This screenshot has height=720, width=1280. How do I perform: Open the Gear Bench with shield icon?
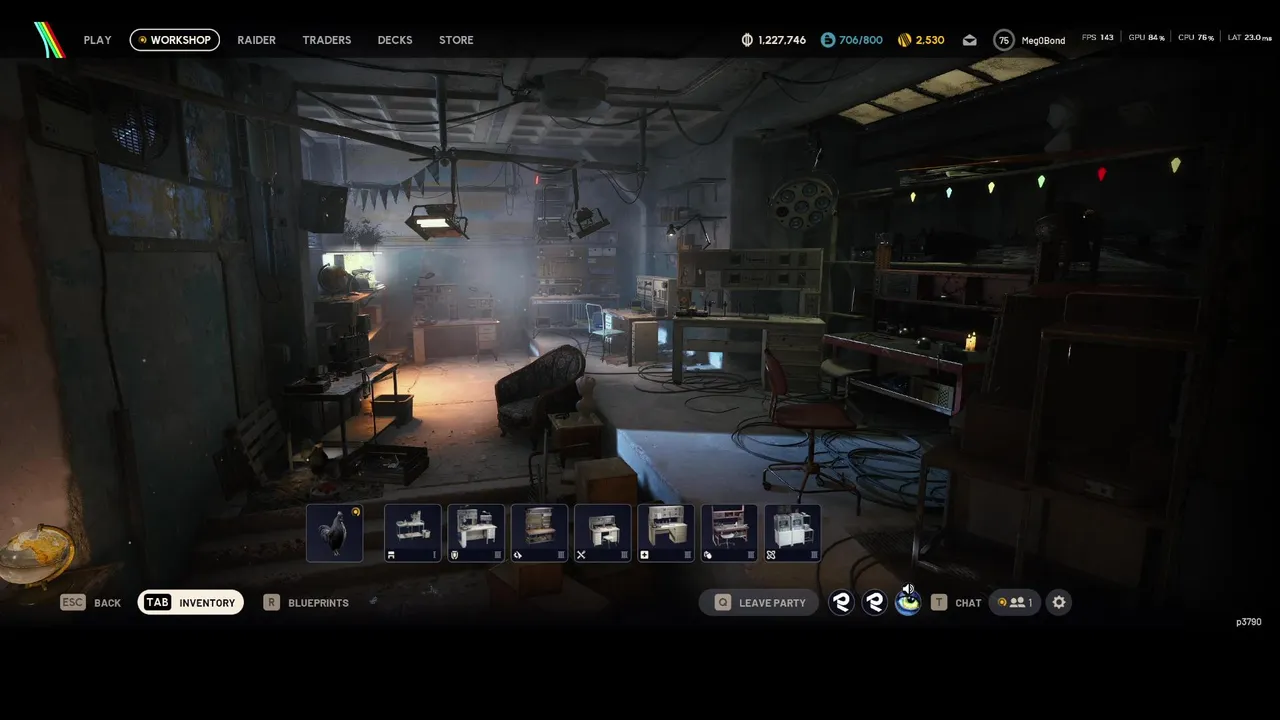pyautogui.click(x=476, y=533)
